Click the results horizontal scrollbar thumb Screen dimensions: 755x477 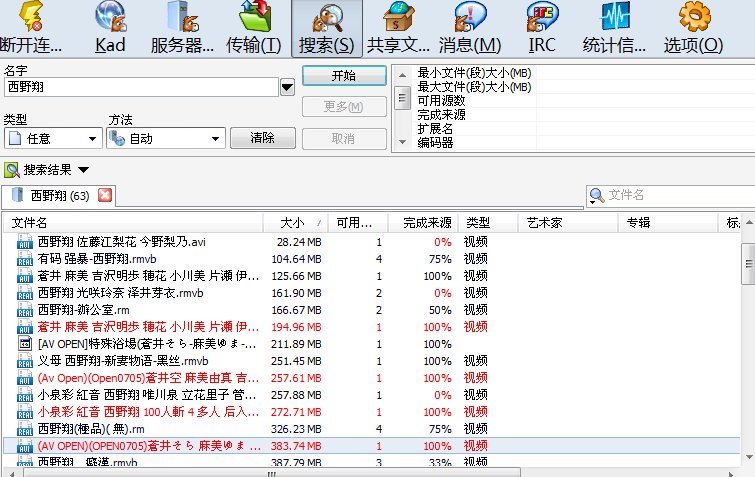click(272, 473)
